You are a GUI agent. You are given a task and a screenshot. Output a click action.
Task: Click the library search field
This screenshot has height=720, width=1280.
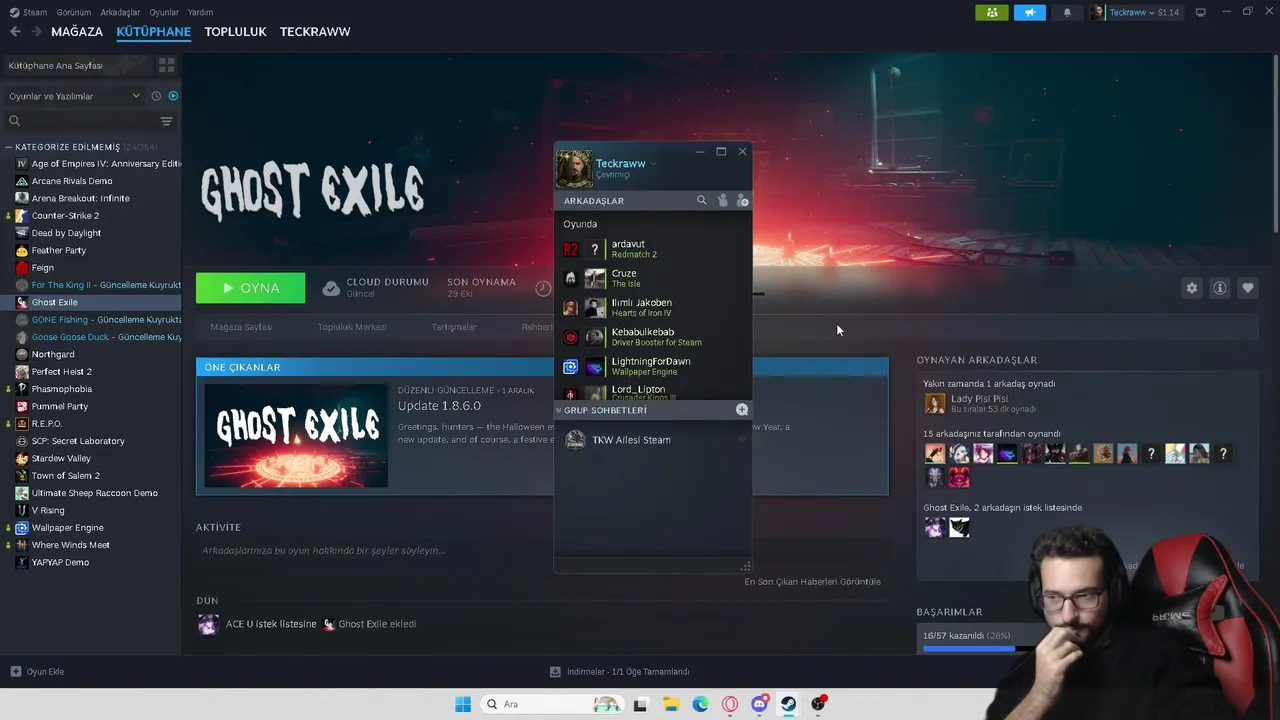82,121
